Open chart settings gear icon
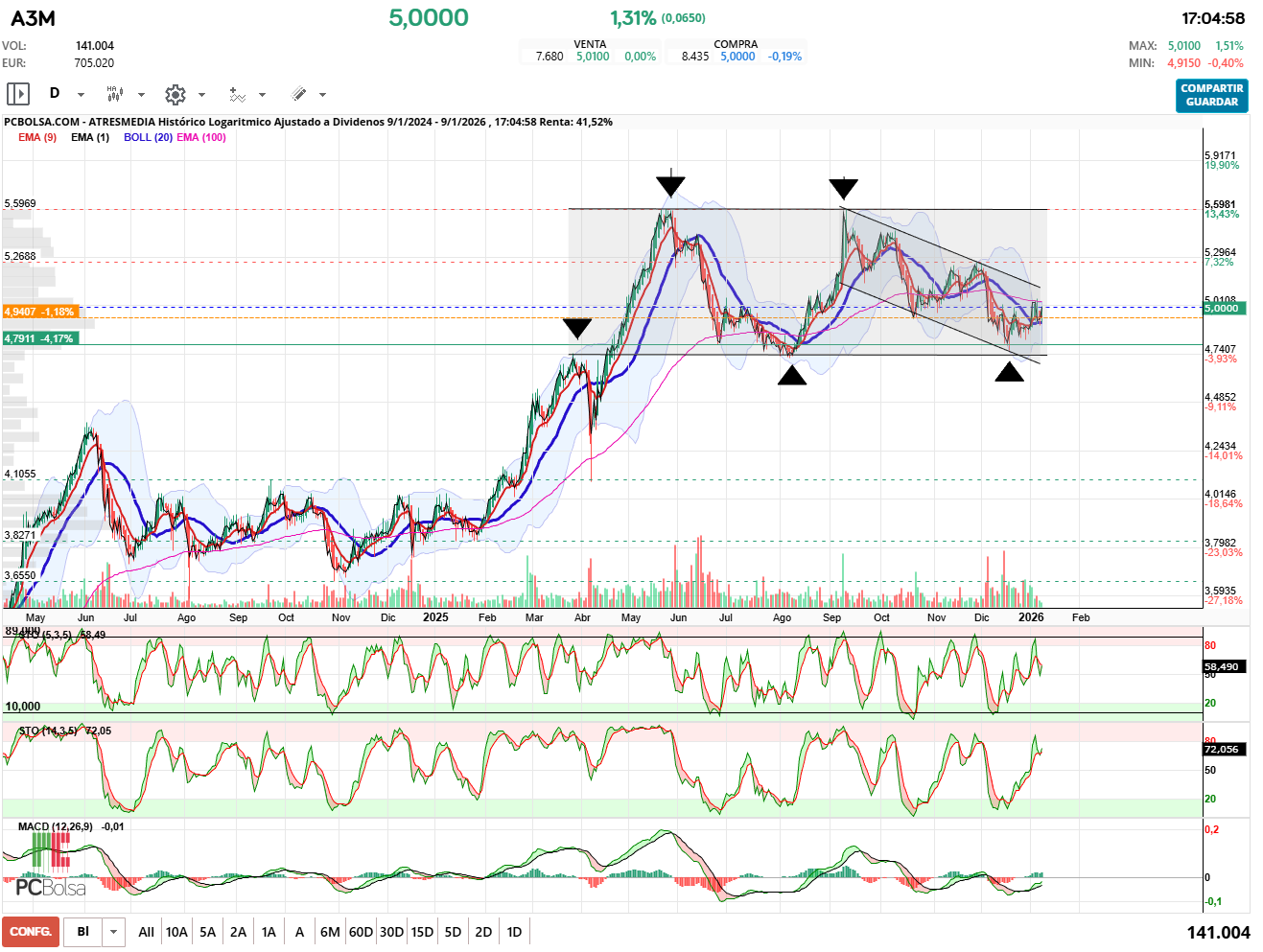 coord(175,94)
